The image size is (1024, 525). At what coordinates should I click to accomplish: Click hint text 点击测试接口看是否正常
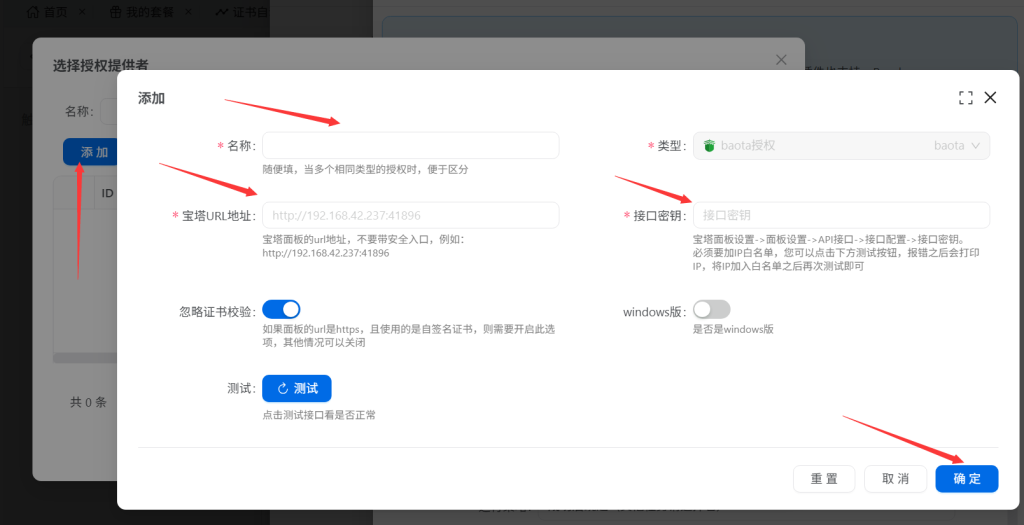[x=319, y=415]
